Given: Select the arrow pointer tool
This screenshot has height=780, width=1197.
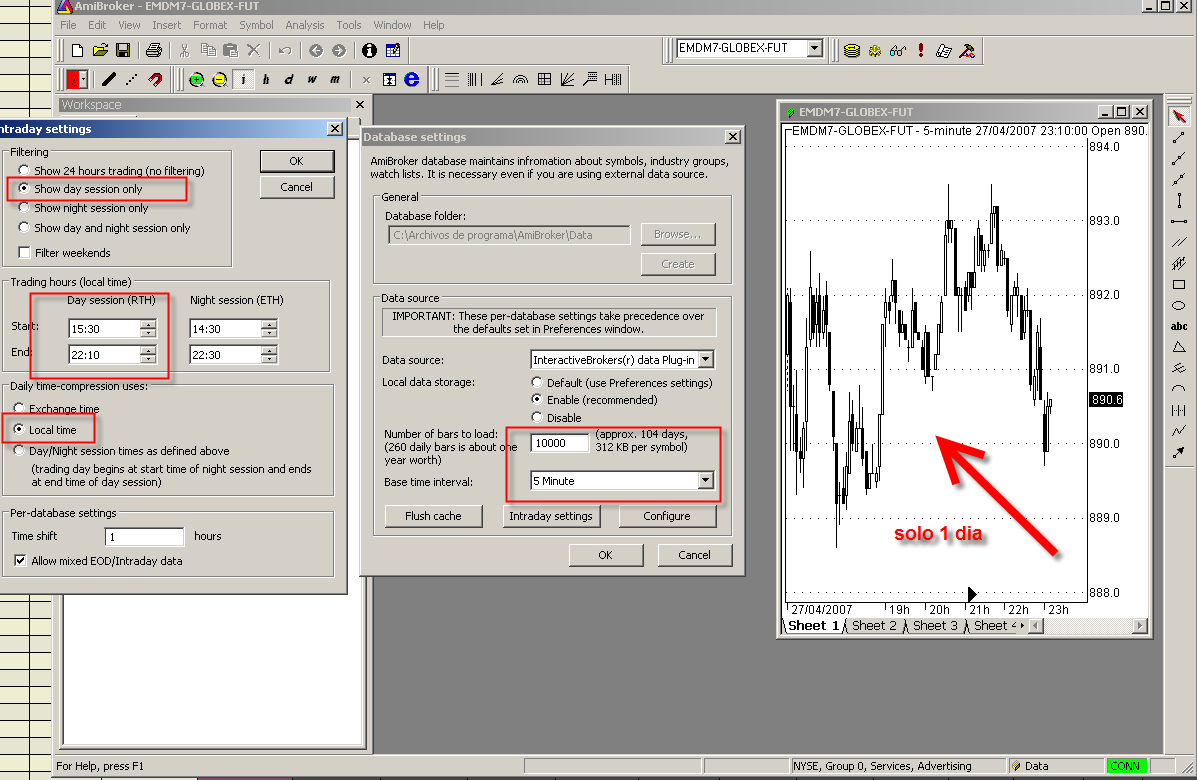Looking at the screenshot, I should (x=1179, y=117).
